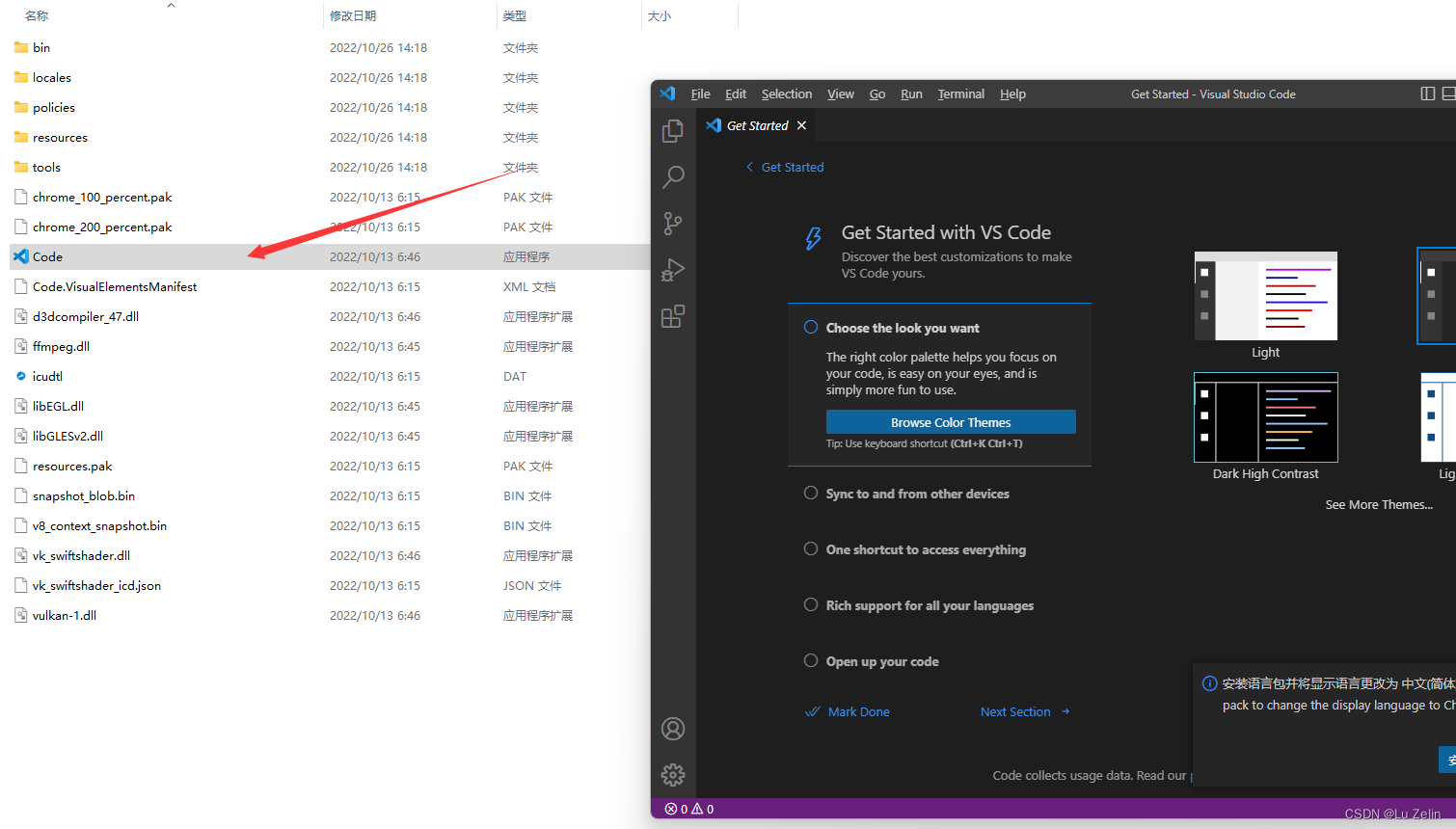Go to Next Section
1456x829 pixels.
pos(1025,711)
